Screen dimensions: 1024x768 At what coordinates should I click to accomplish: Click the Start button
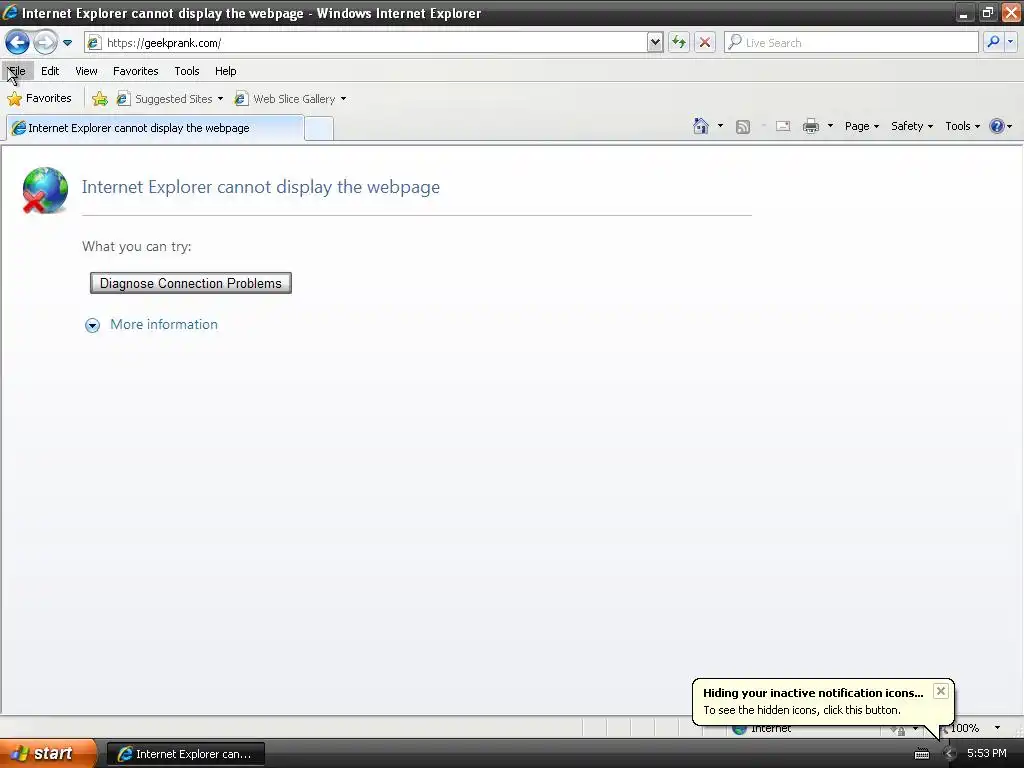pyautogui.click(x=48, y=753)
